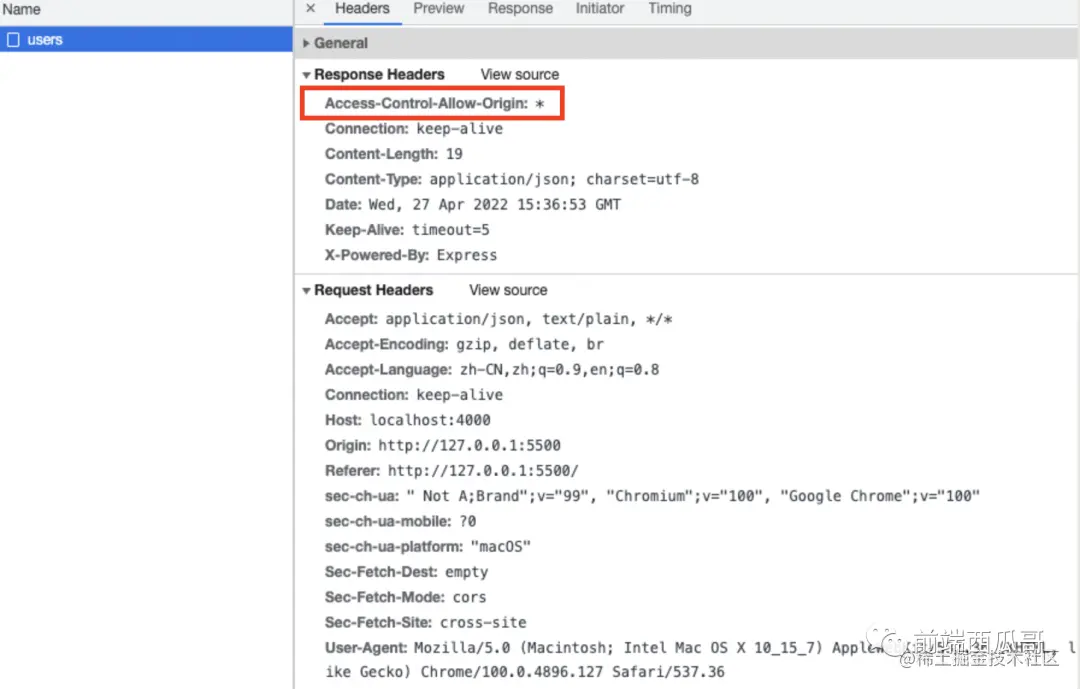Viewport: 1080px width, 689px height.
Task: Click the Keep-Alive: timeout=5 line
Action: [x=407, y=229]
